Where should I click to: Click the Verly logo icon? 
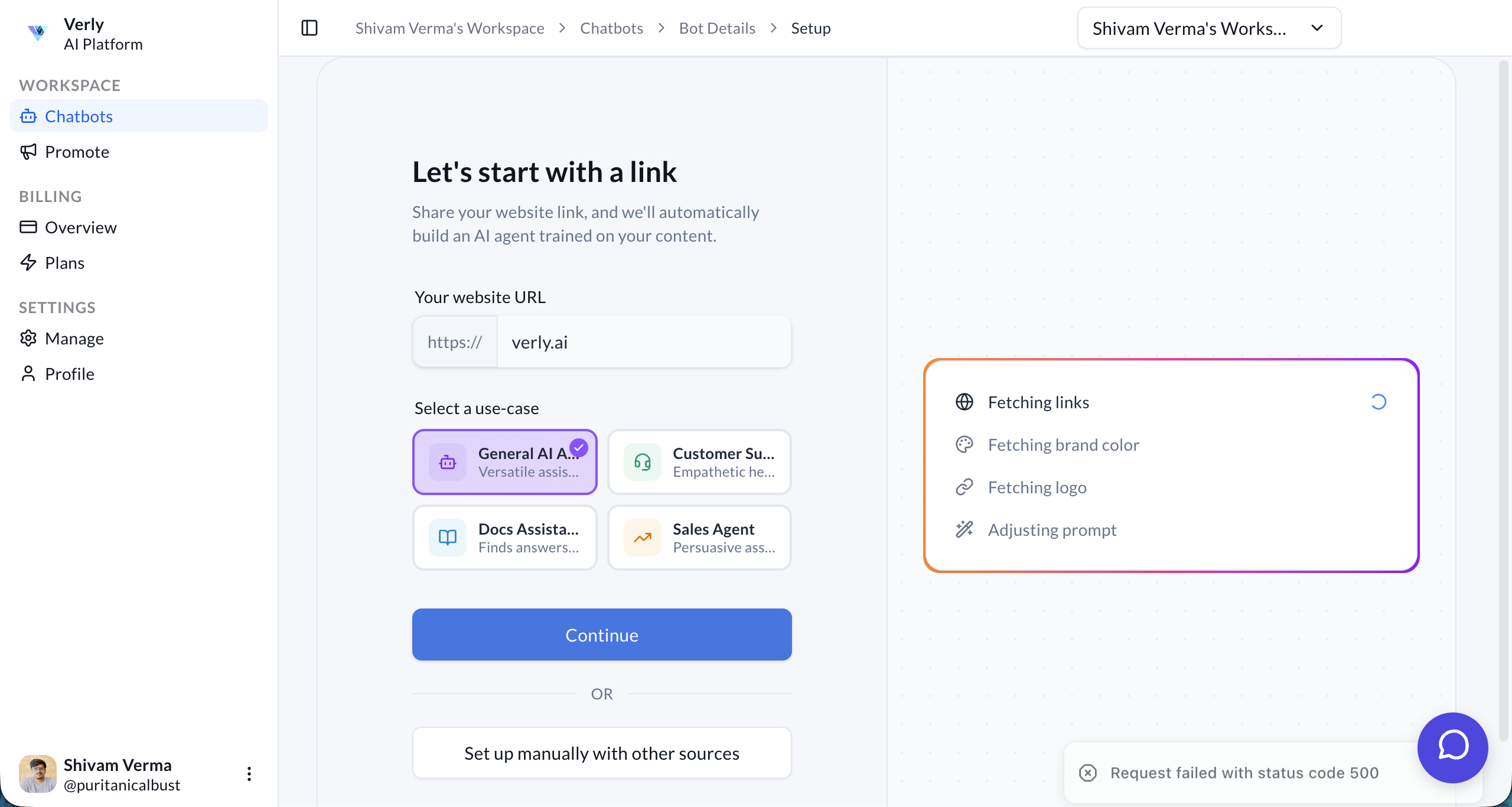[37, 32]
